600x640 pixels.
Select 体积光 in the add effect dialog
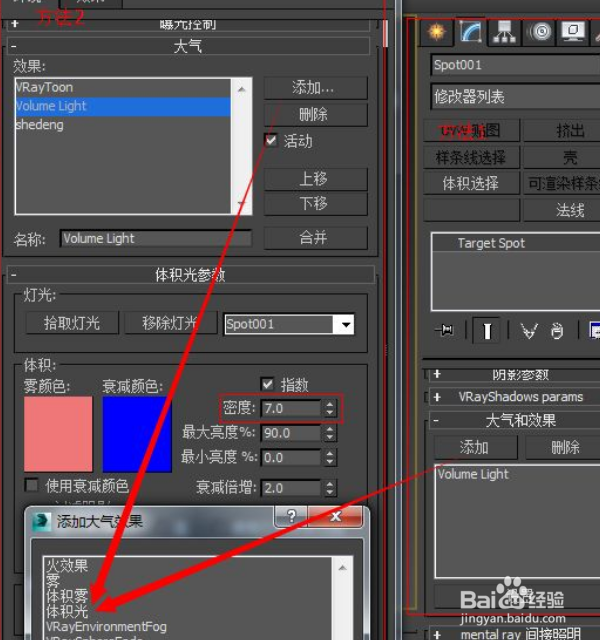[67, 611]
